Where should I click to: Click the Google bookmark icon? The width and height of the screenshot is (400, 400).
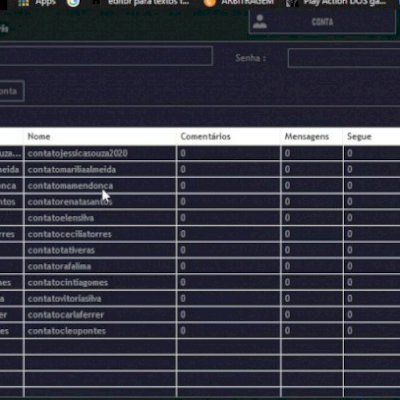pyautogui.click(x=73, y=3)
